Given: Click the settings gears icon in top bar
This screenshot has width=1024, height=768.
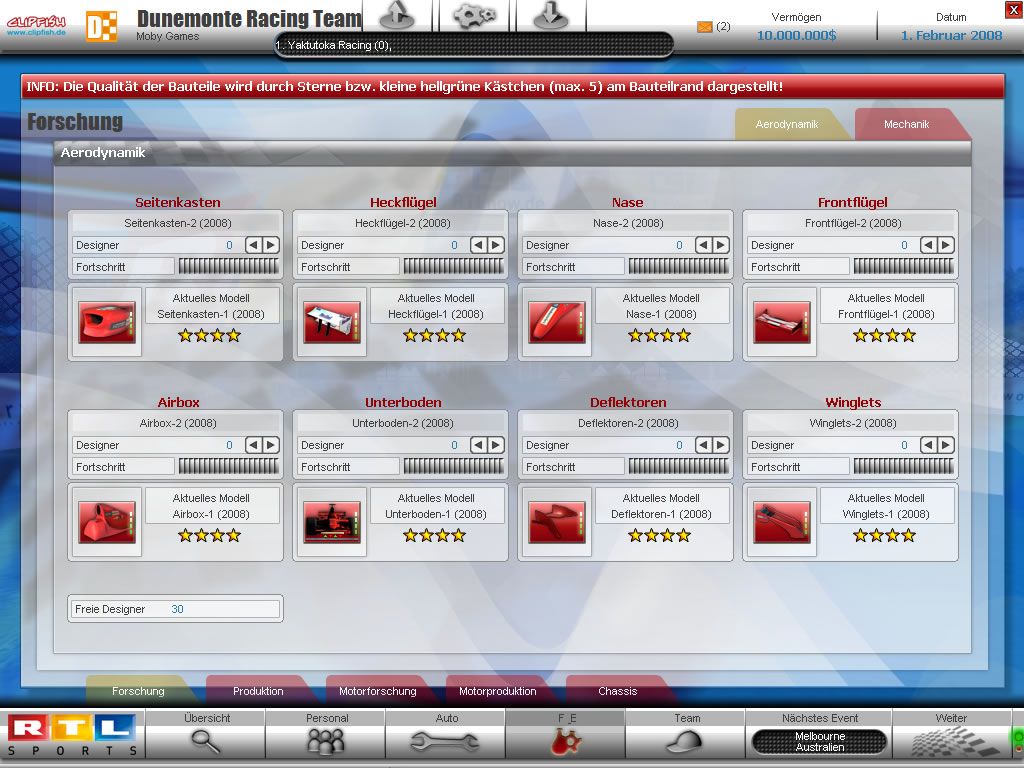Looking at the screenshot, I should pyautogui.click(x=474, y=16).
